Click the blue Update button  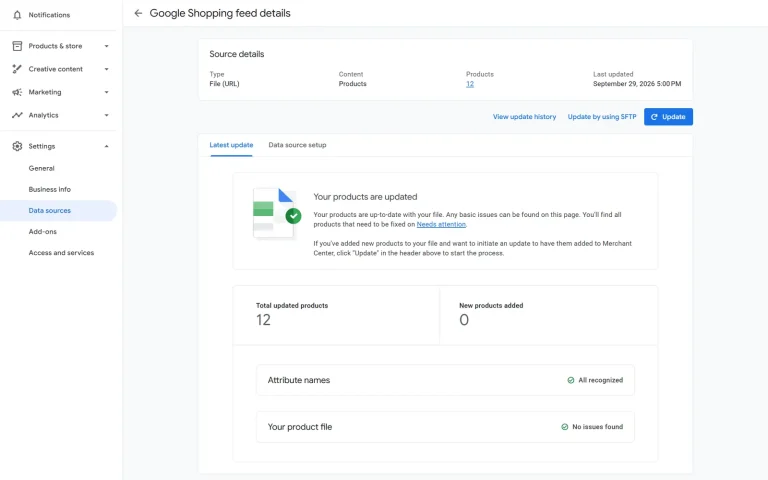668,117
